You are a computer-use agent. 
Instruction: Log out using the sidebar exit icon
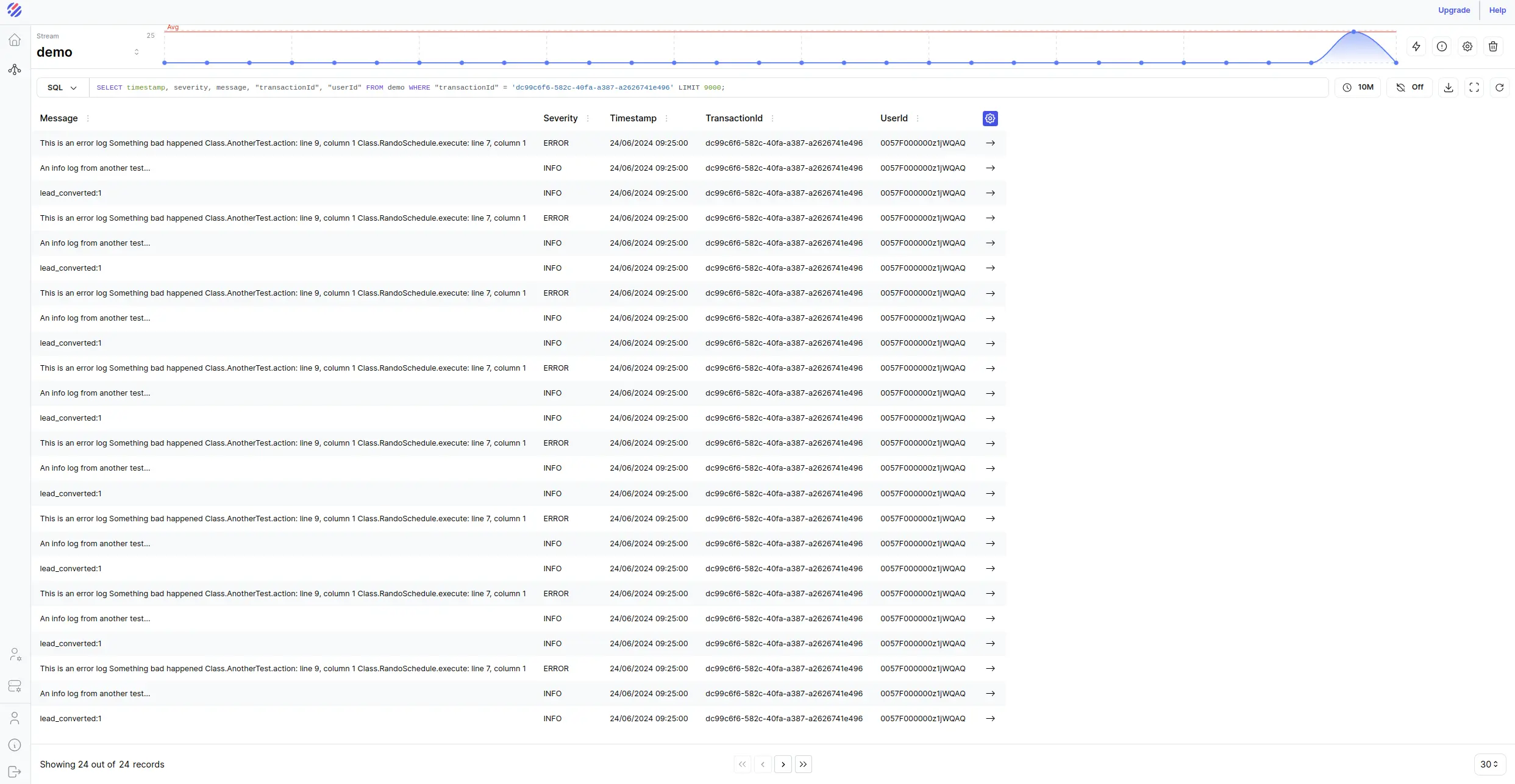coord(15,771)
